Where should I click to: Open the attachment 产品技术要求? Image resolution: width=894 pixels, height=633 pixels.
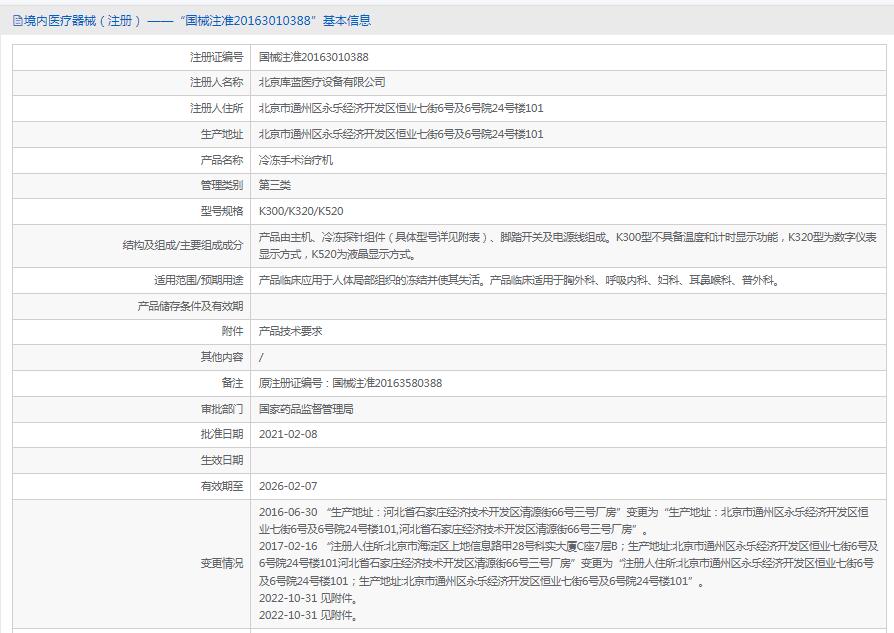point(291,331)
